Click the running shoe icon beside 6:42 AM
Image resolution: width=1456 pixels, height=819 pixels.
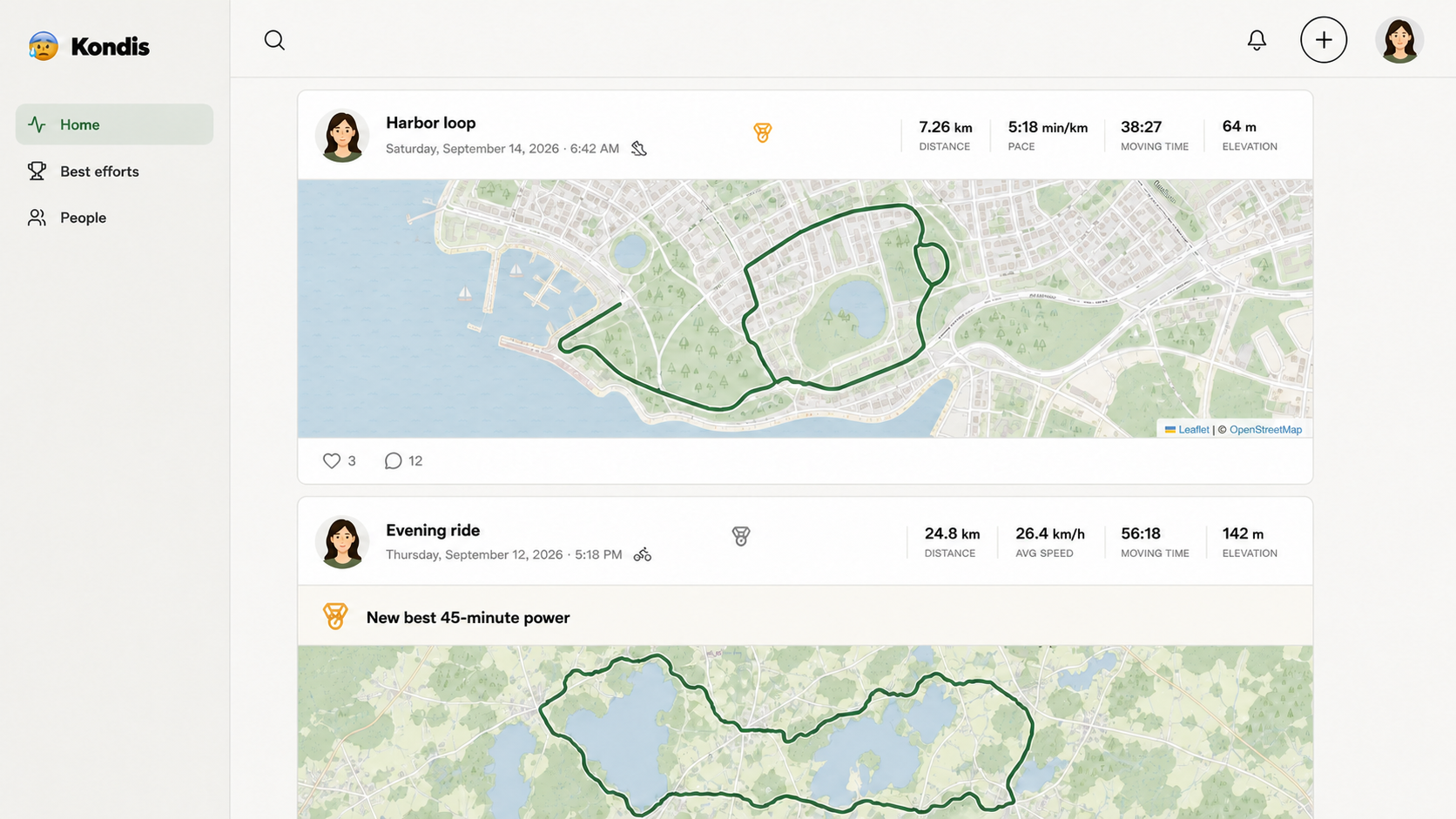pos(639,149)
